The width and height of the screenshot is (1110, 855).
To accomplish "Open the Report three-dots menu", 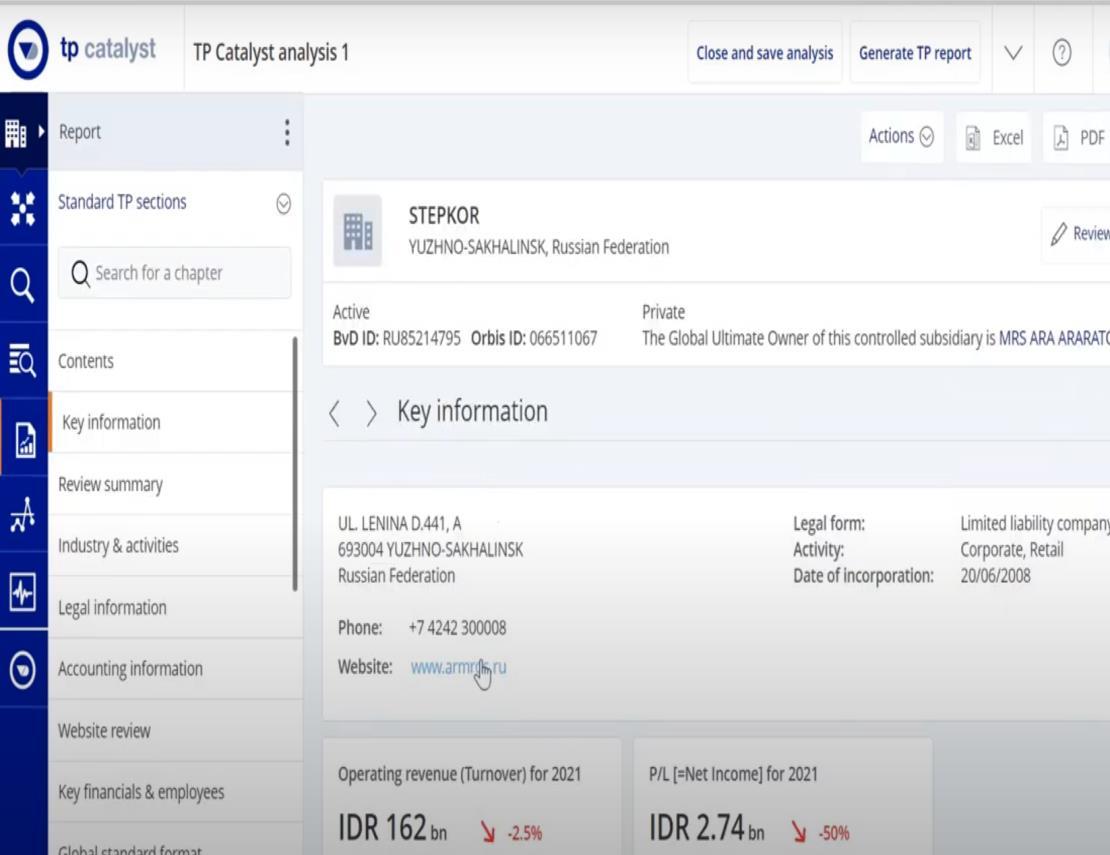I will pyautogui.click(x=287, y=132).
